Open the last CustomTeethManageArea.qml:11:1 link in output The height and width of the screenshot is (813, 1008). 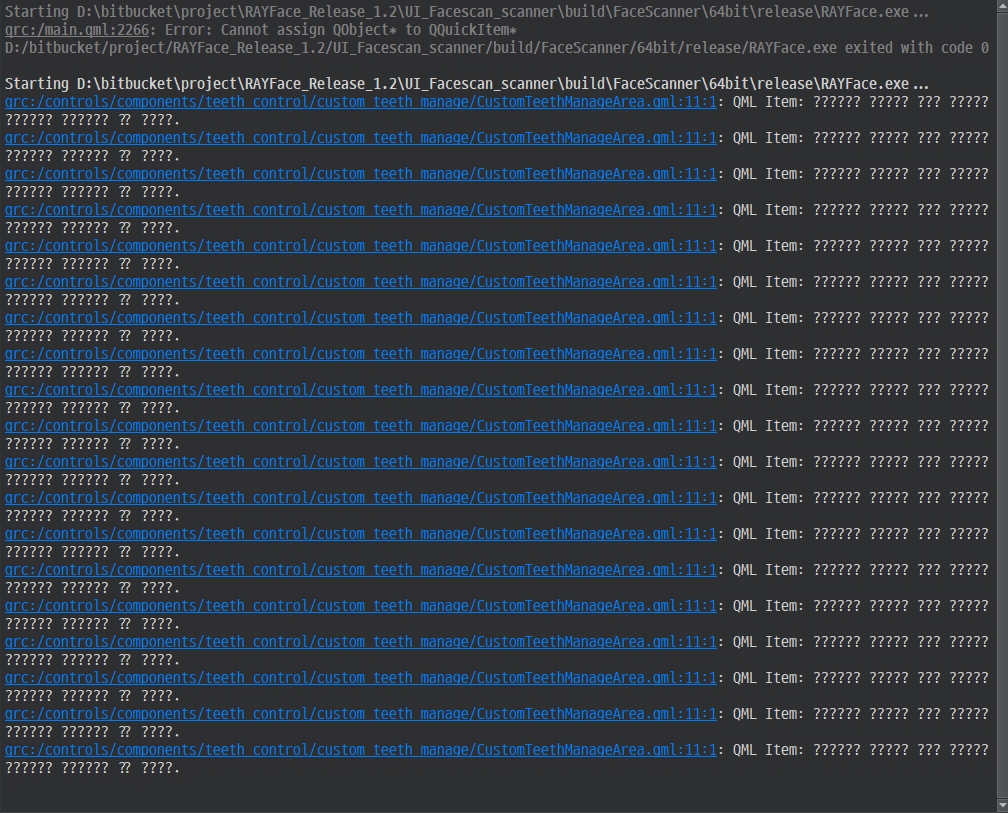click(x=361, y=750)
